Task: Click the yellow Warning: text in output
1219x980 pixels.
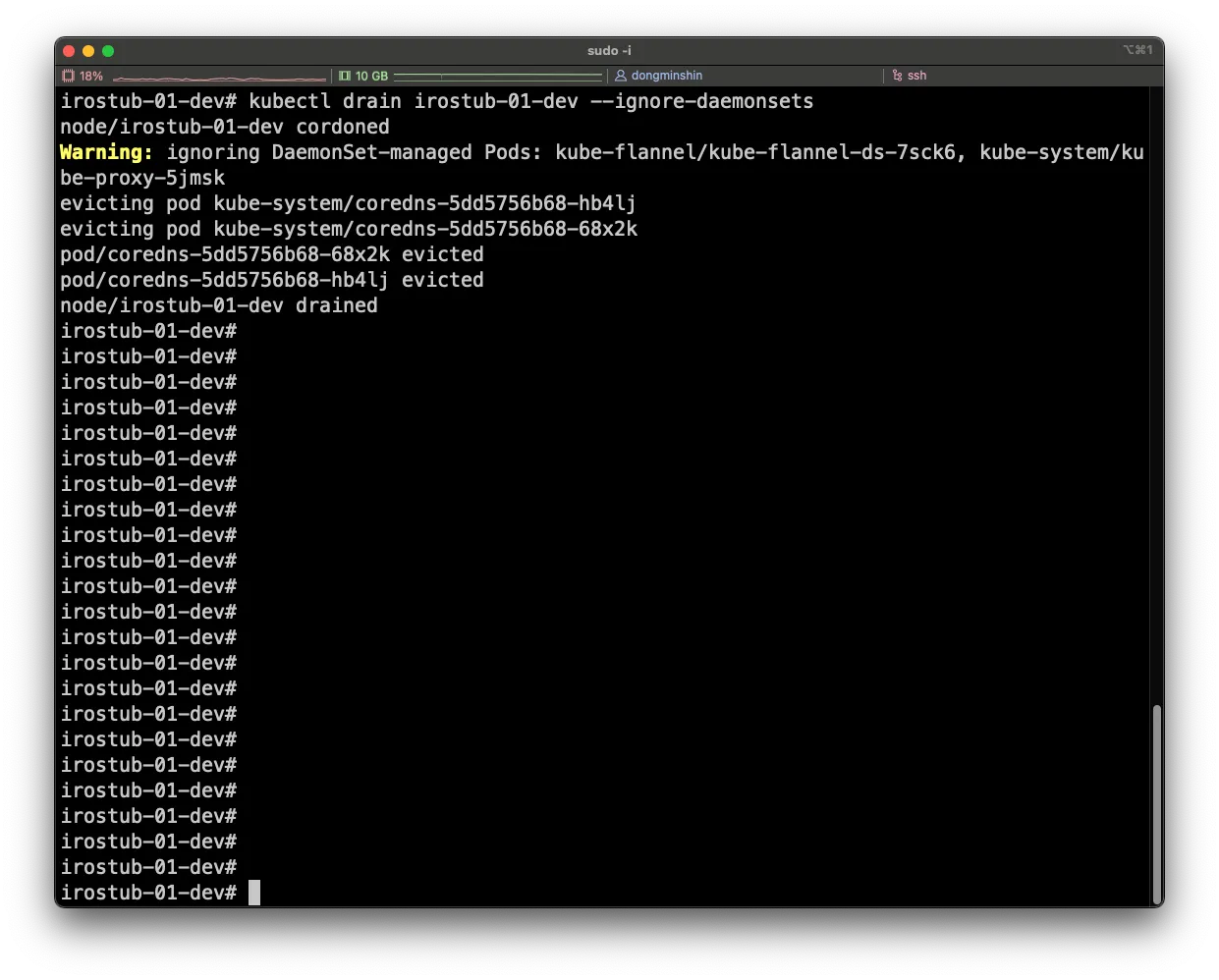Action: 106,152
